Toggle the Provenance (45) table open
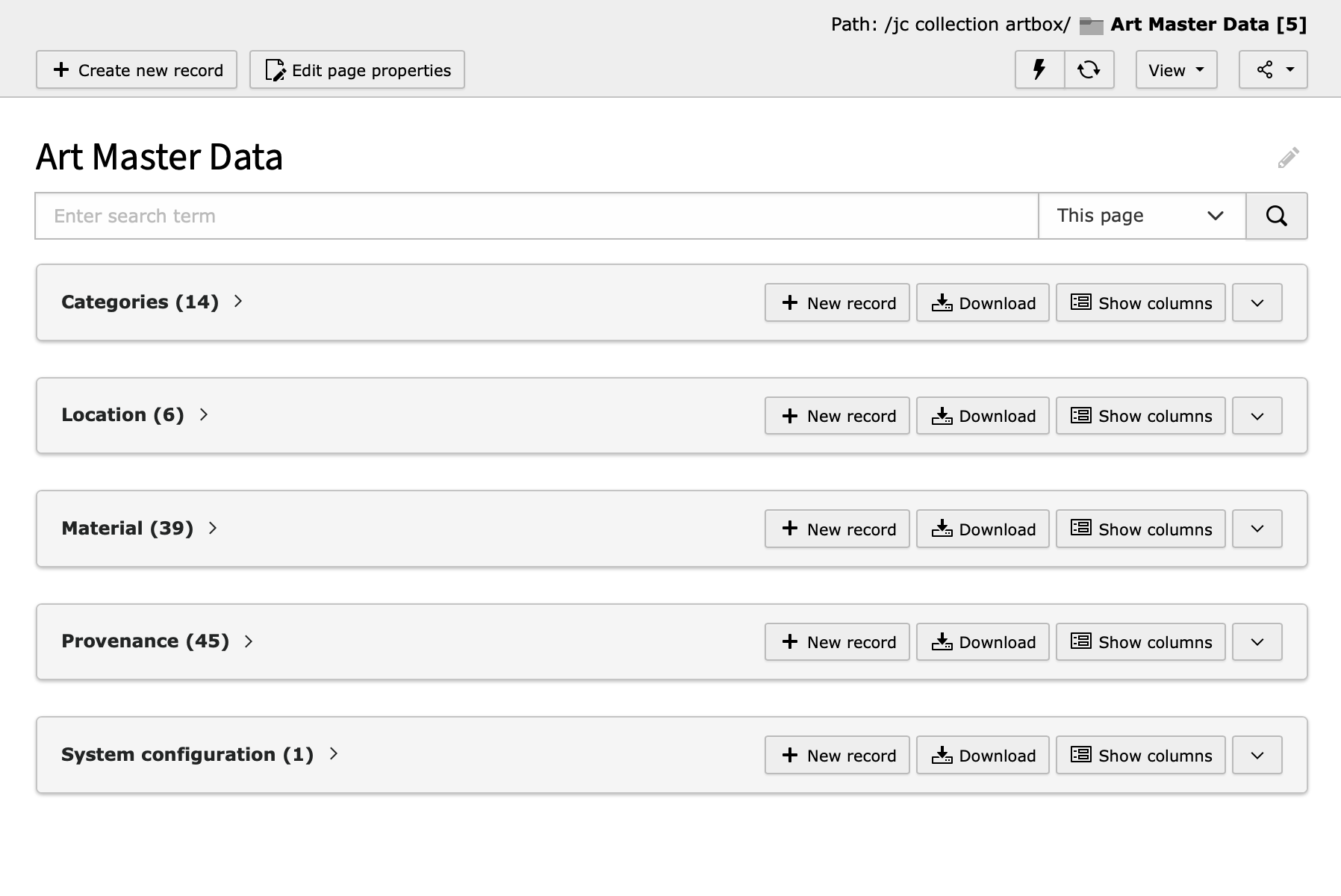1341x896 pixels. point(249,641)
